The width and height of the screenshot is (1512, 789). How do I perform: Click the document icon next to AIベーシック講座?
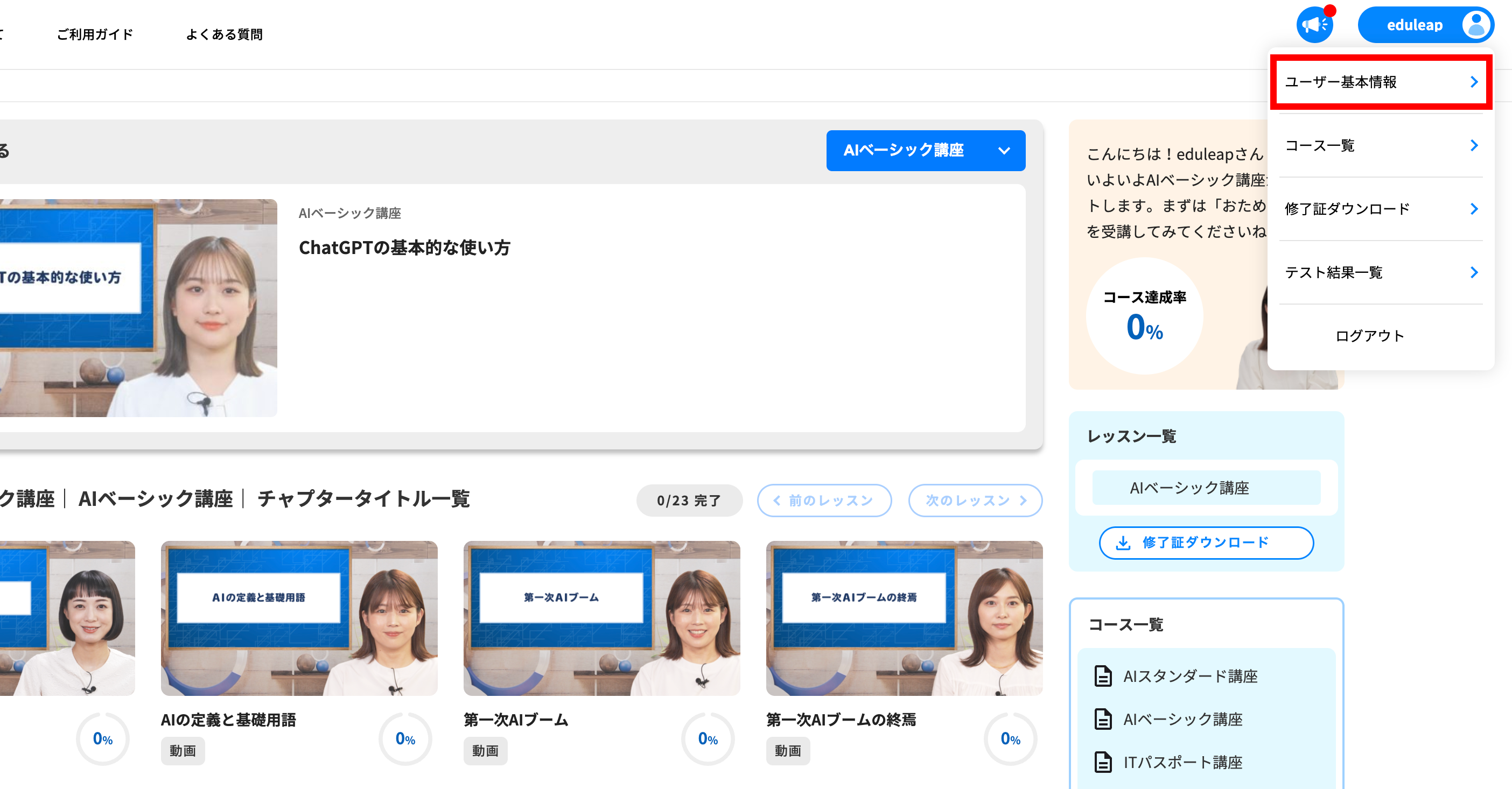[x=1103, y=718]
